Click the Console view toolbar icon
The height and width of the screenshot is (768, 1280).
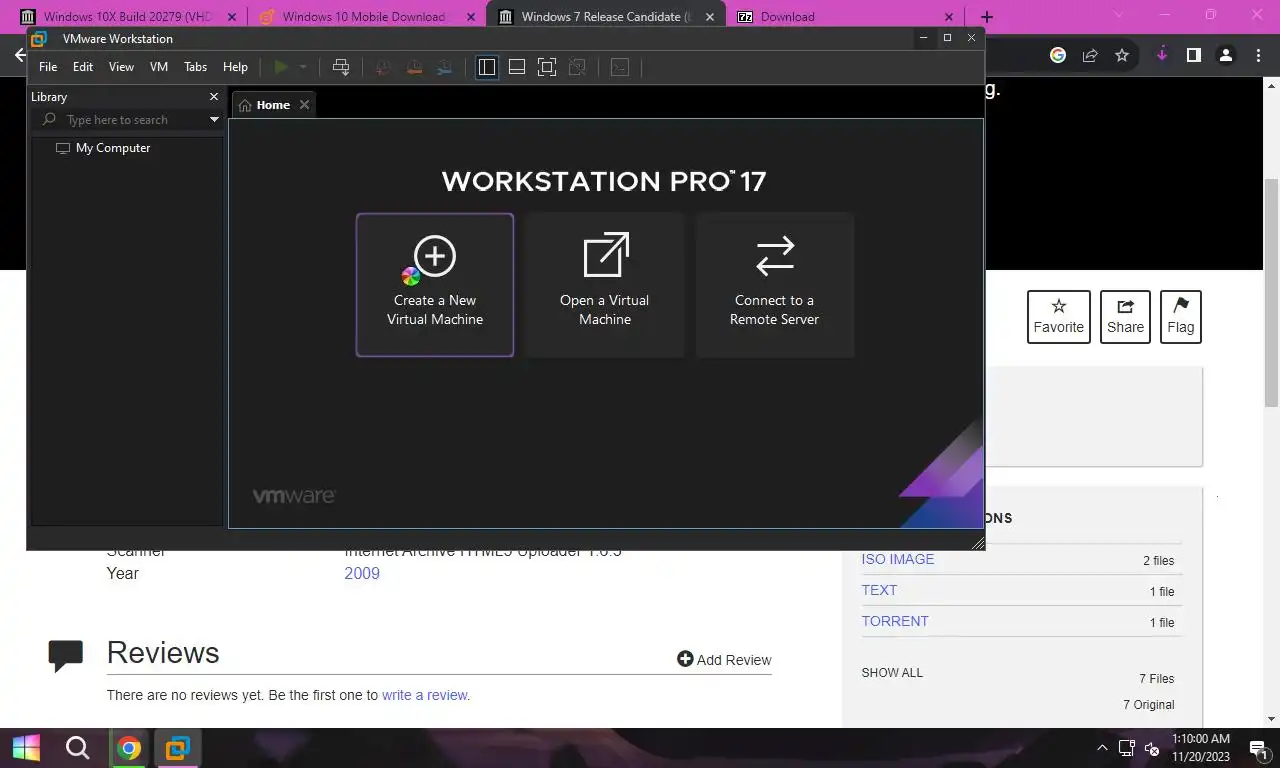click(x=620, y=67)
